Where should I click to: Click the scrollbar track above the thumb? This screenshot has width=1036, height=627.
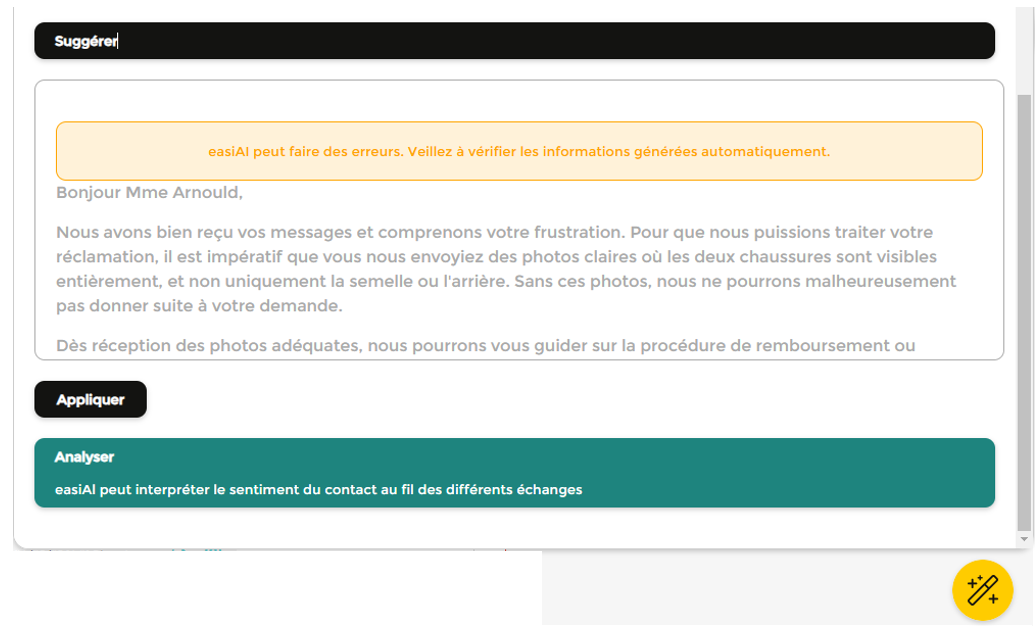point(1023,50)
